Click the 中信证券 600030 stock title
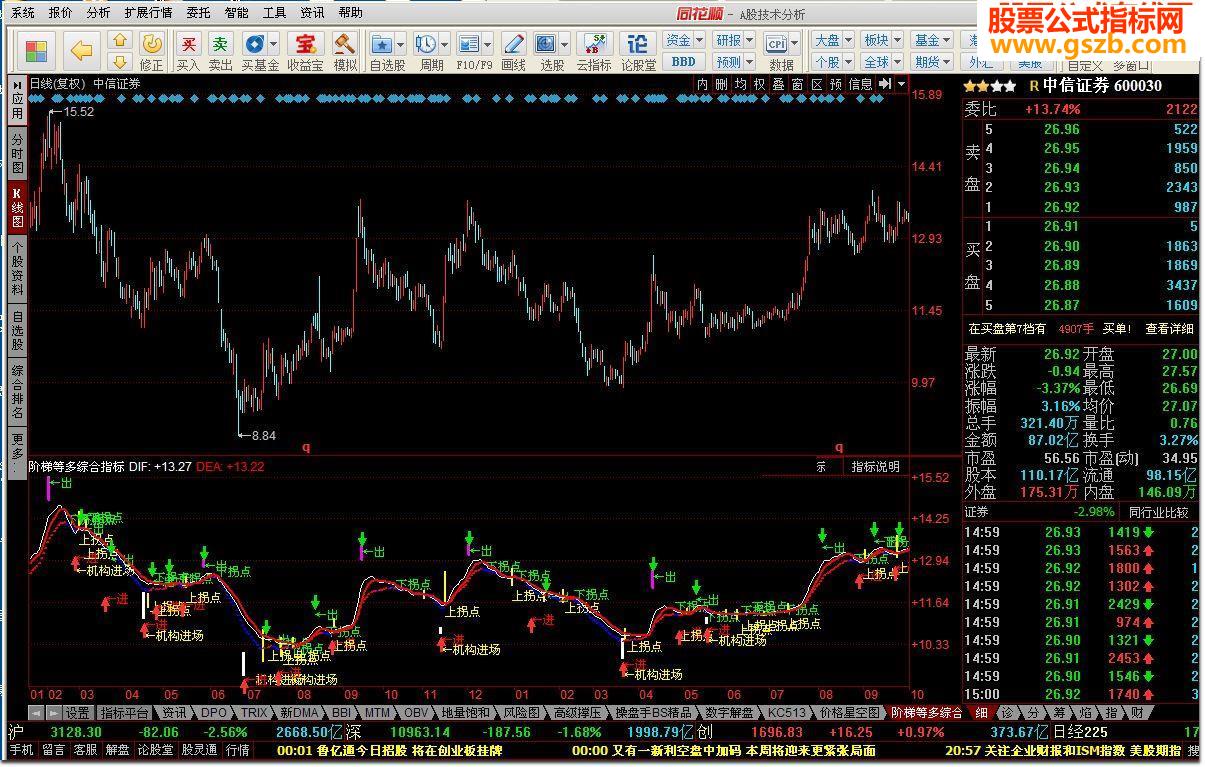This screenshot has height=767, width=1205. click(1102, 86)
